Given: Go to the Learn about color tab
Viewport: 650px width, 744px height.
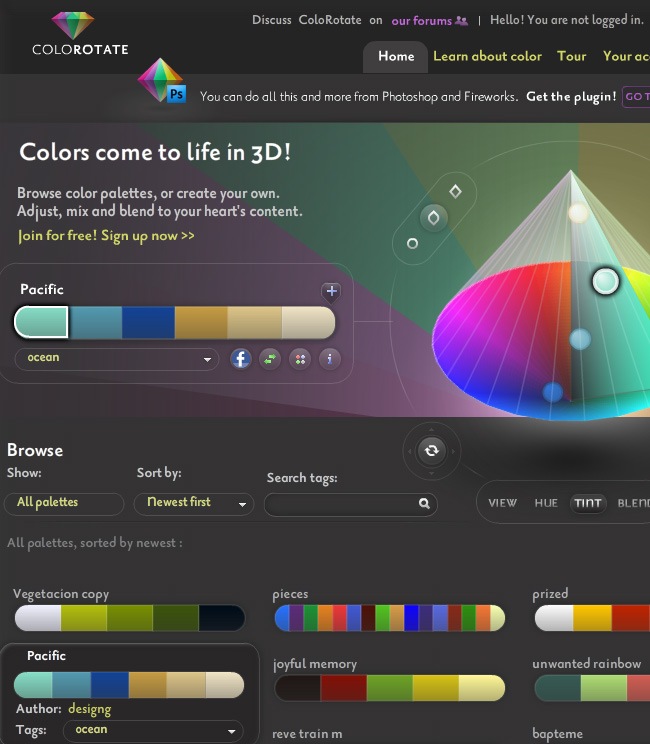Looking at the screenshot, I should coord(487,56).
